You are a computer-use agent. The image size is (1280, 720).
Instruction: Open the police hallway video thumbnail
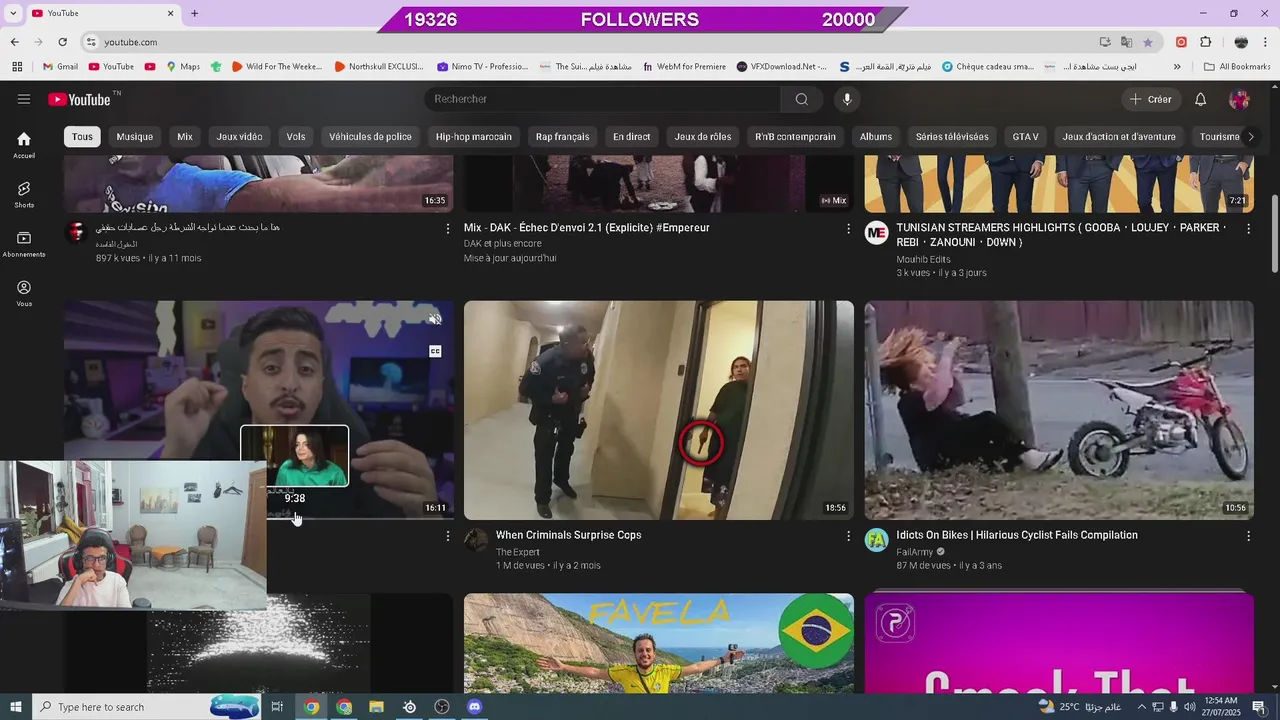coord(659,410)
